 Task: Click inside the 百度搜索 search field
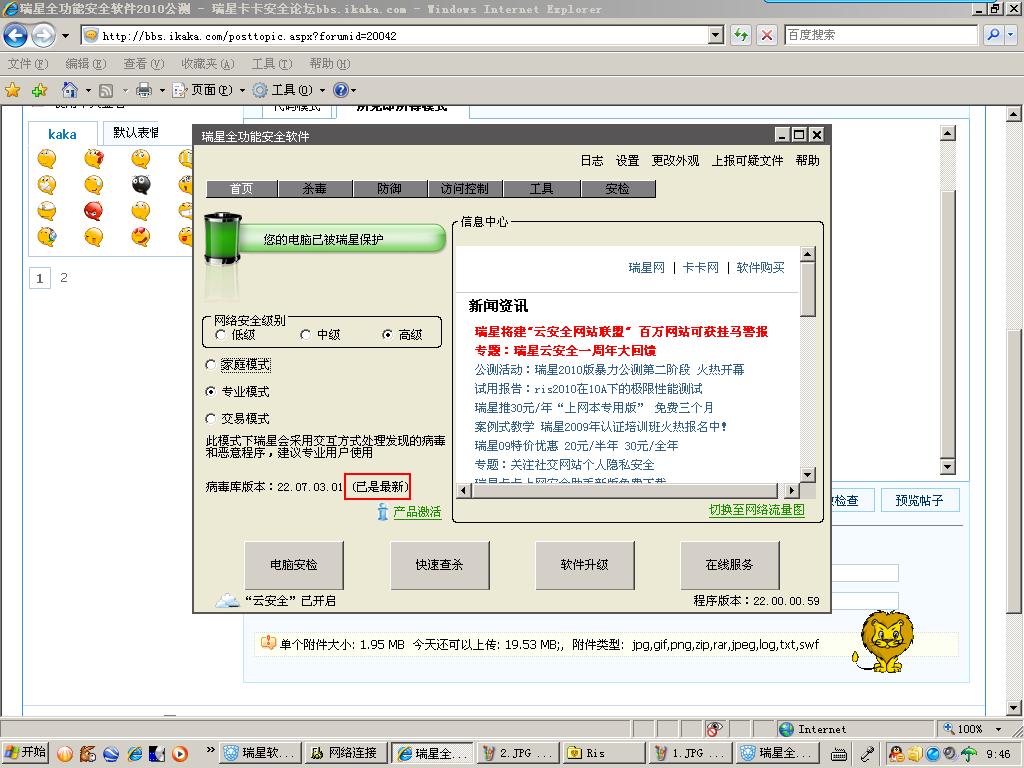point(880,35)
